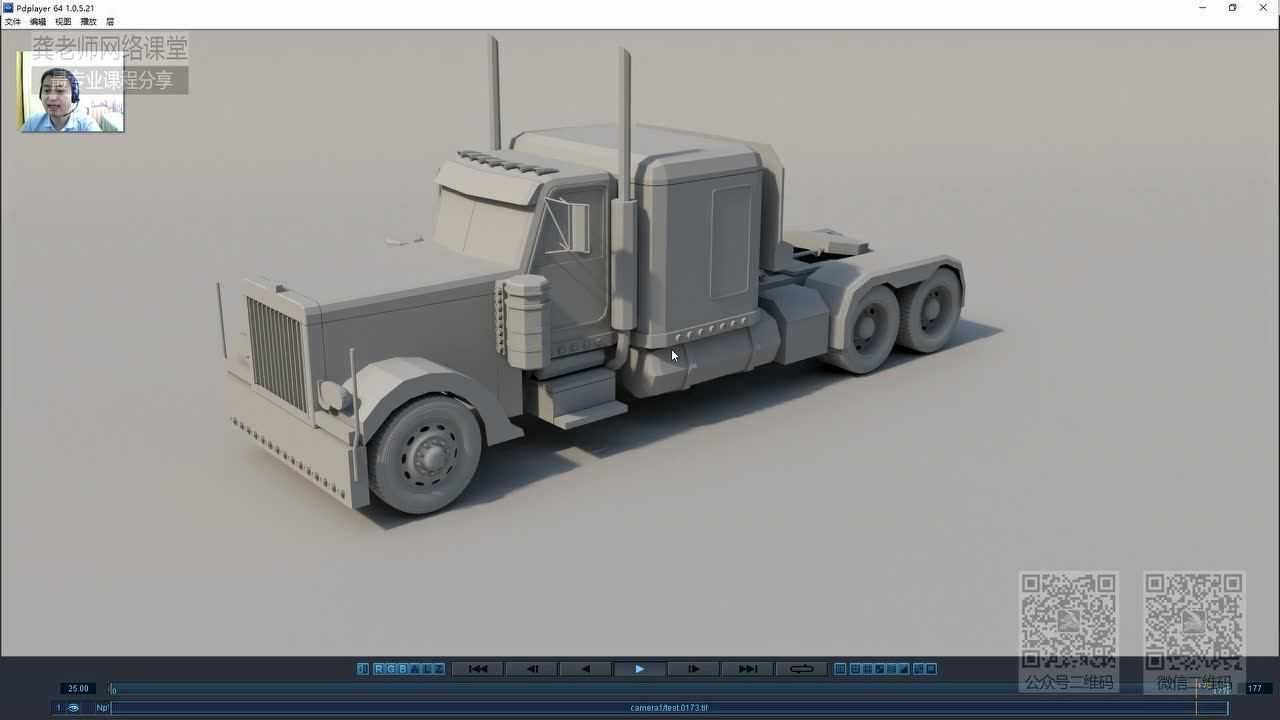1280x720 pixels.
Task: Click the timeline scrub bar
Action: click(668, 689)
